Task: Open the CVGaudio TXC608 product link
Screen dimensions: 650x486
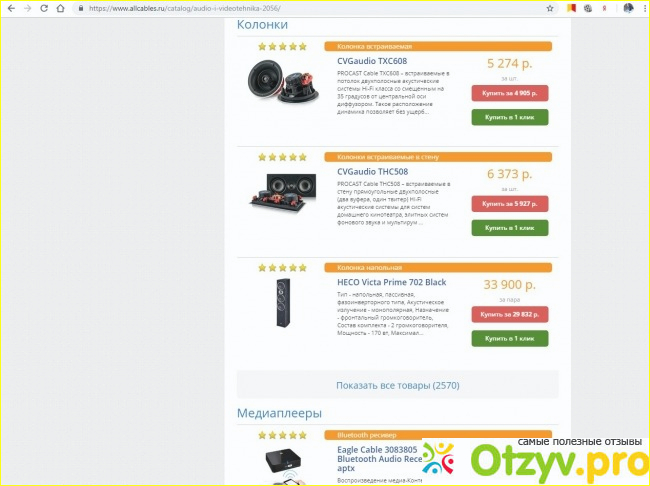Action: pos(372,61)
